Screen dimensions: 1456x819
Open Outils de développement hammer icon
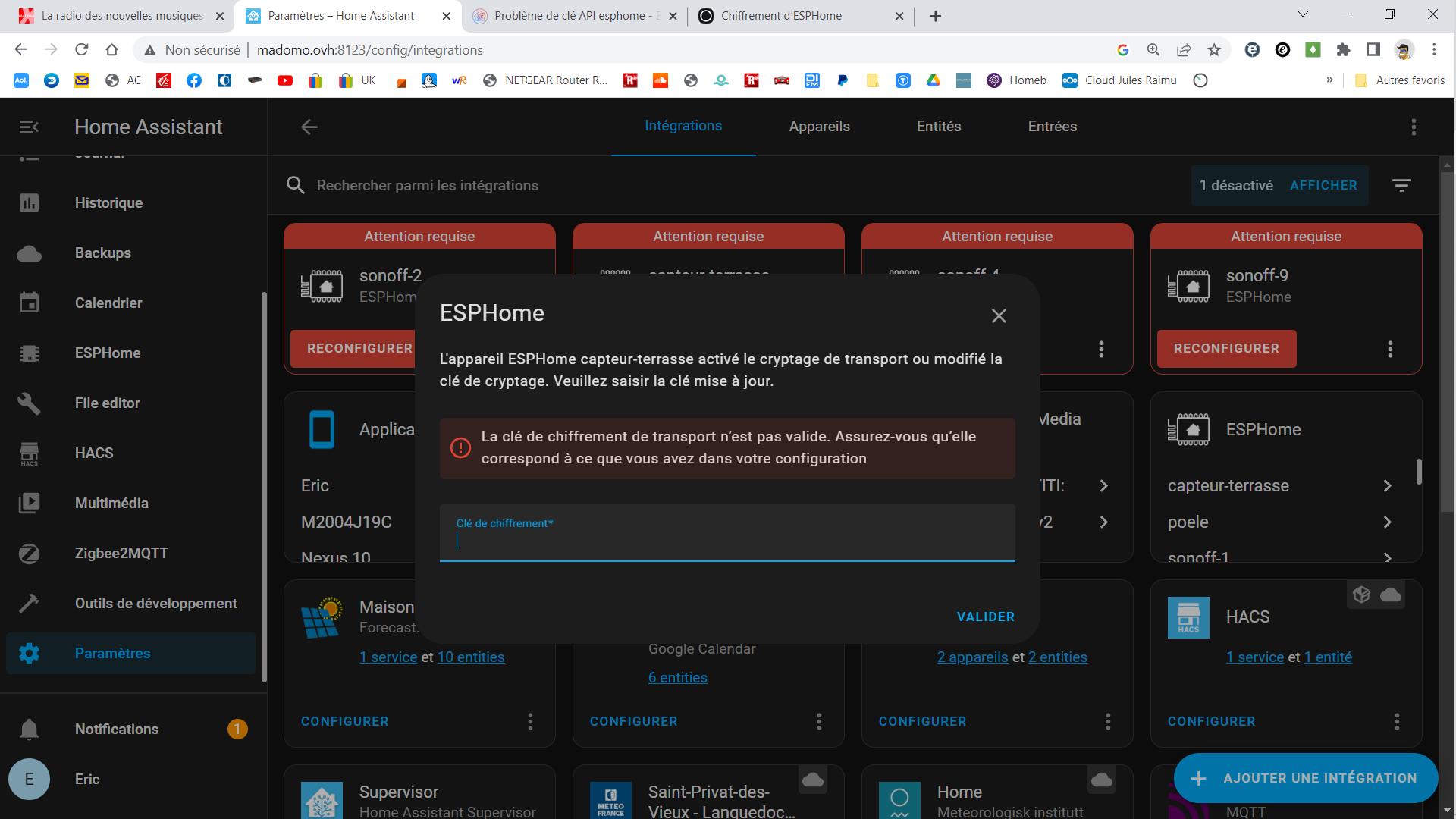point(29,604)
